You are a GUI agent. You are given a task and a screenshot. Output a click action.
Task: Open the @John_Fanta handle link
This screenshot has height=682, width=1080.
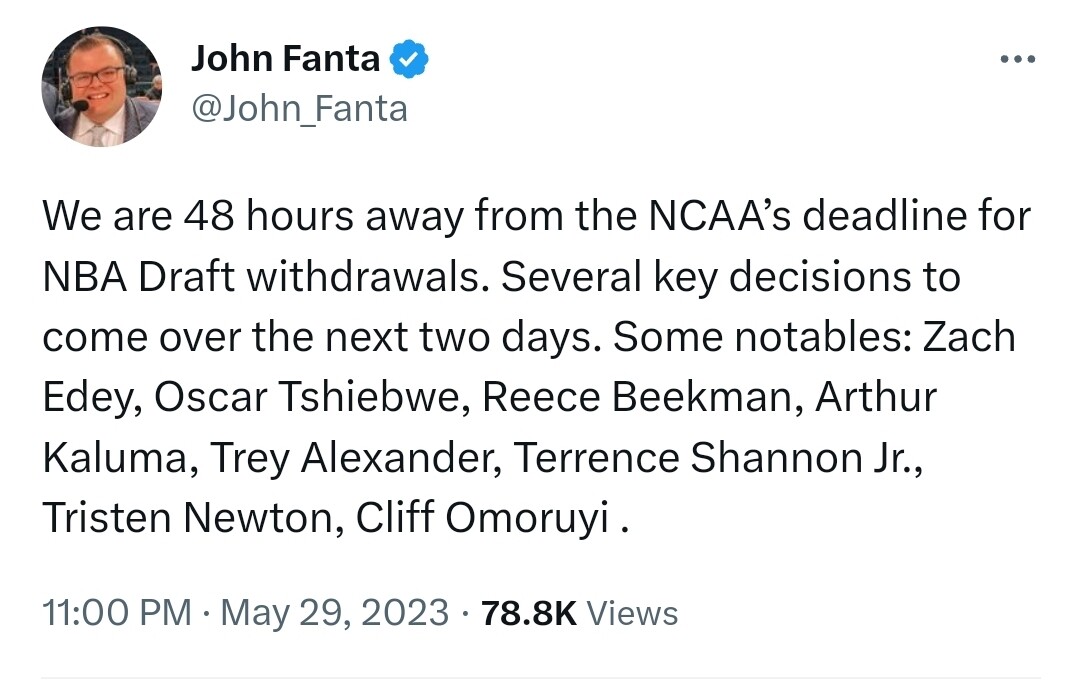pyautogui.click(x=299, y=108)
